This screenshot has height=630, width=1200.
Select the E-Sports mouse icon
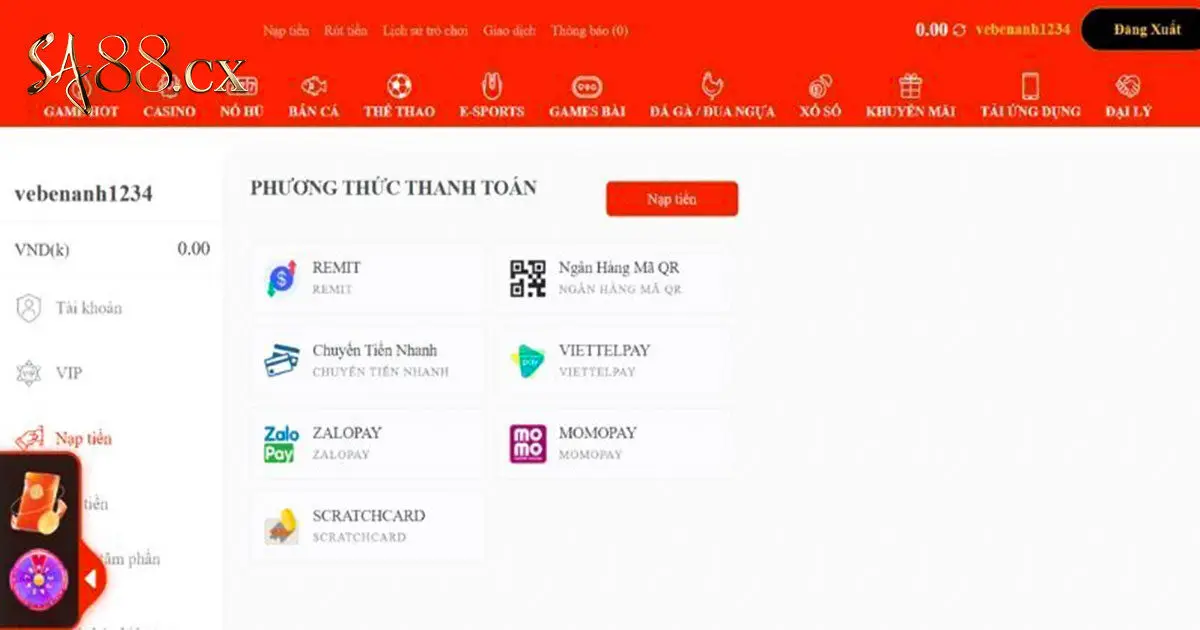tap(491, 85)
